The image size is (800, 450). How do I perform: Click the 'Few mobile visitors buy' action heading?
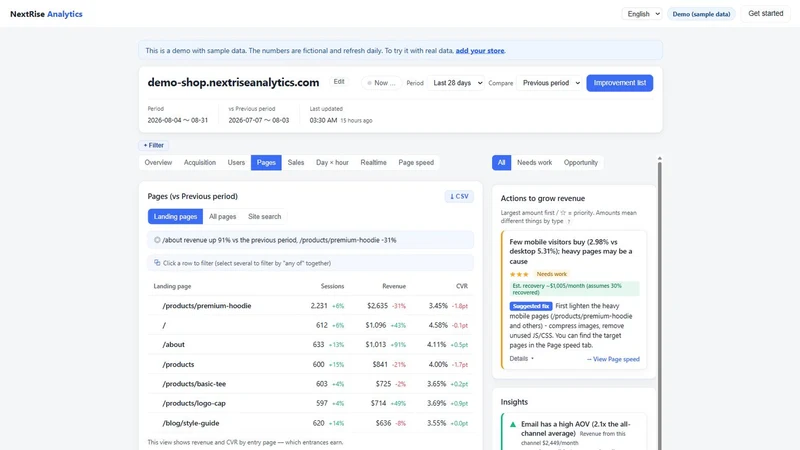coord(571,252)
